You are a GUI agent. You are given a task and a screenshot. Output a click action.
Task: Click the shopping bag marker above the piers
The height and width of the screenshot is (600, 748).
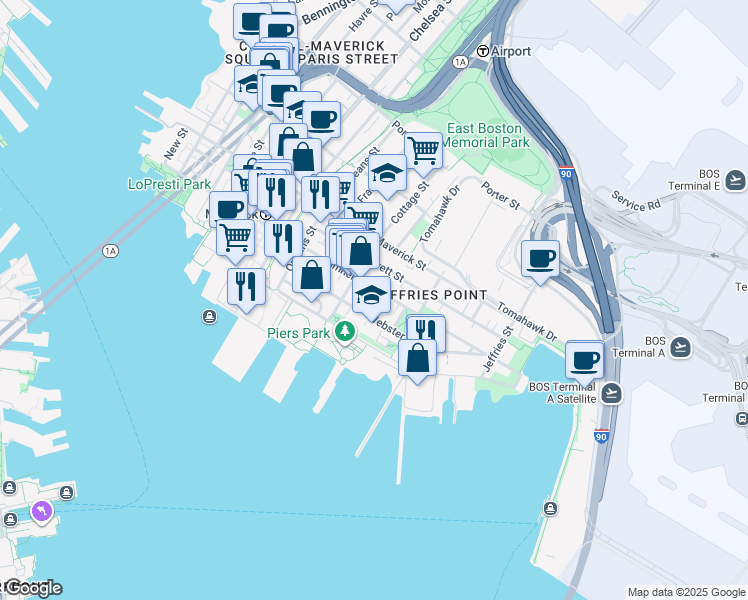[417, 362]
